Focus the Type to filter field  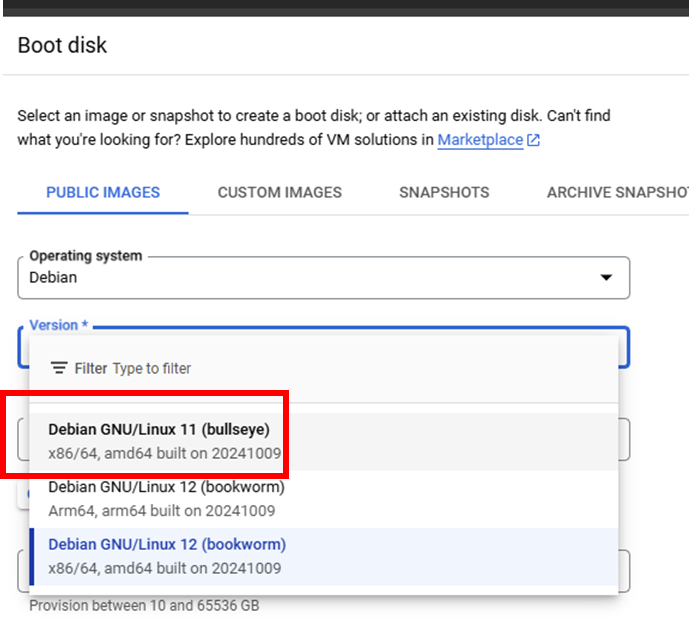(x=152, y=368)
